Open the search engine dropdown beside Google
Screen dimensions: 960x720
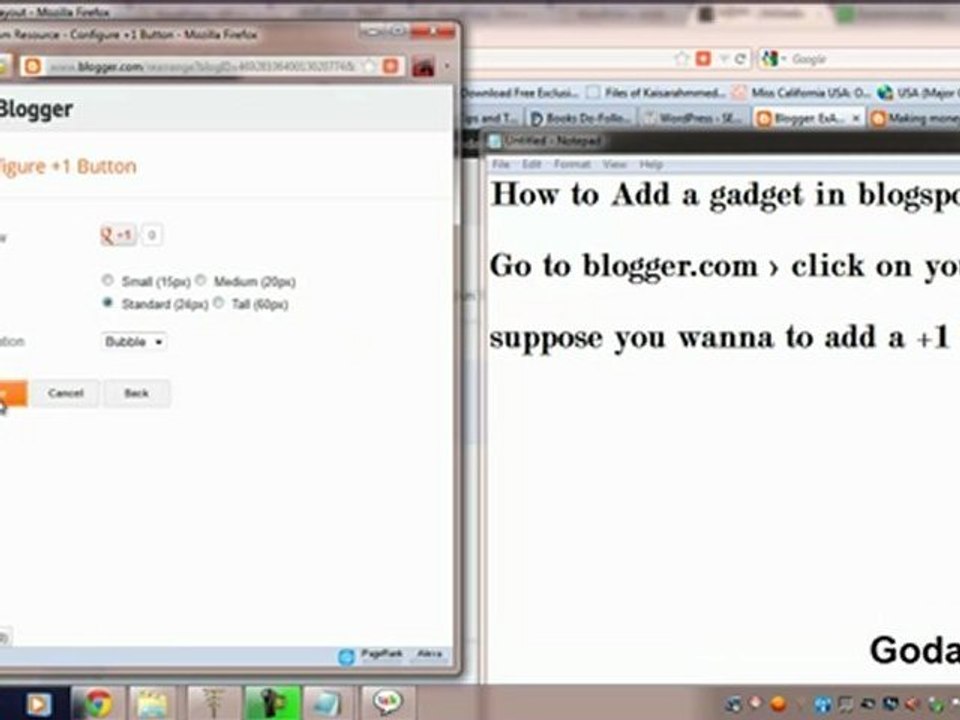click(784, 59)
